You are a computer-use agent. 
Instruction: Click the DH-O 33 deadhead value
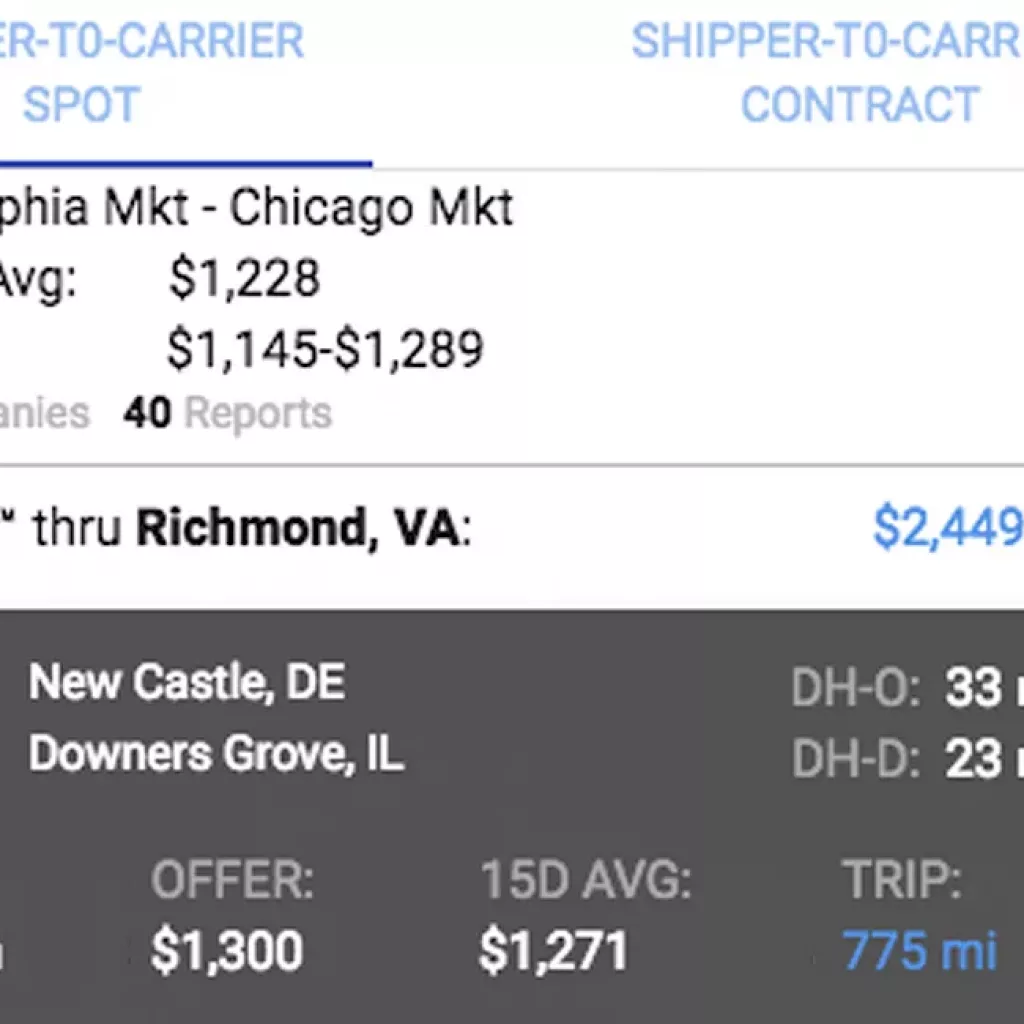click(x=984, y=688)
